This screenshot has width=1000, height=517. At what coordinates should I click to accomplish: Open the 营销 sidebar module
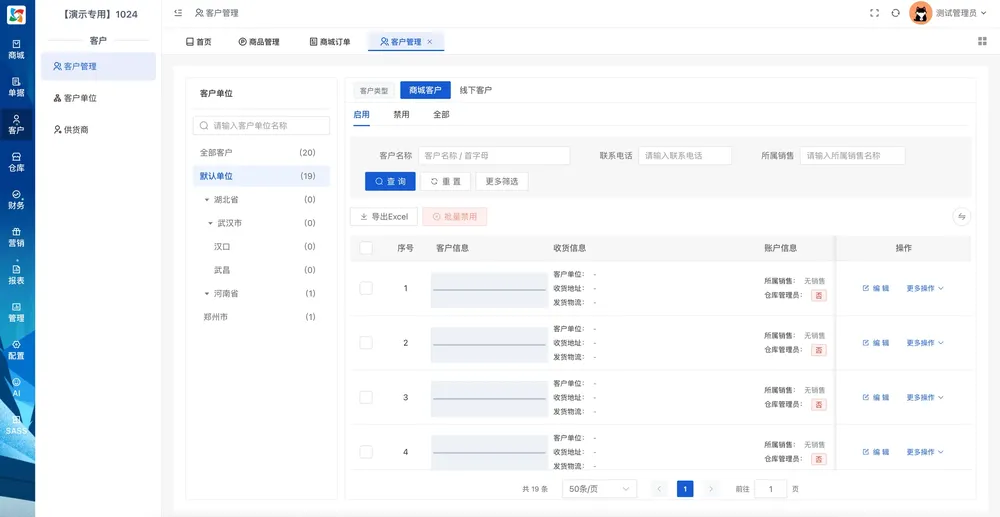(17, 237)
